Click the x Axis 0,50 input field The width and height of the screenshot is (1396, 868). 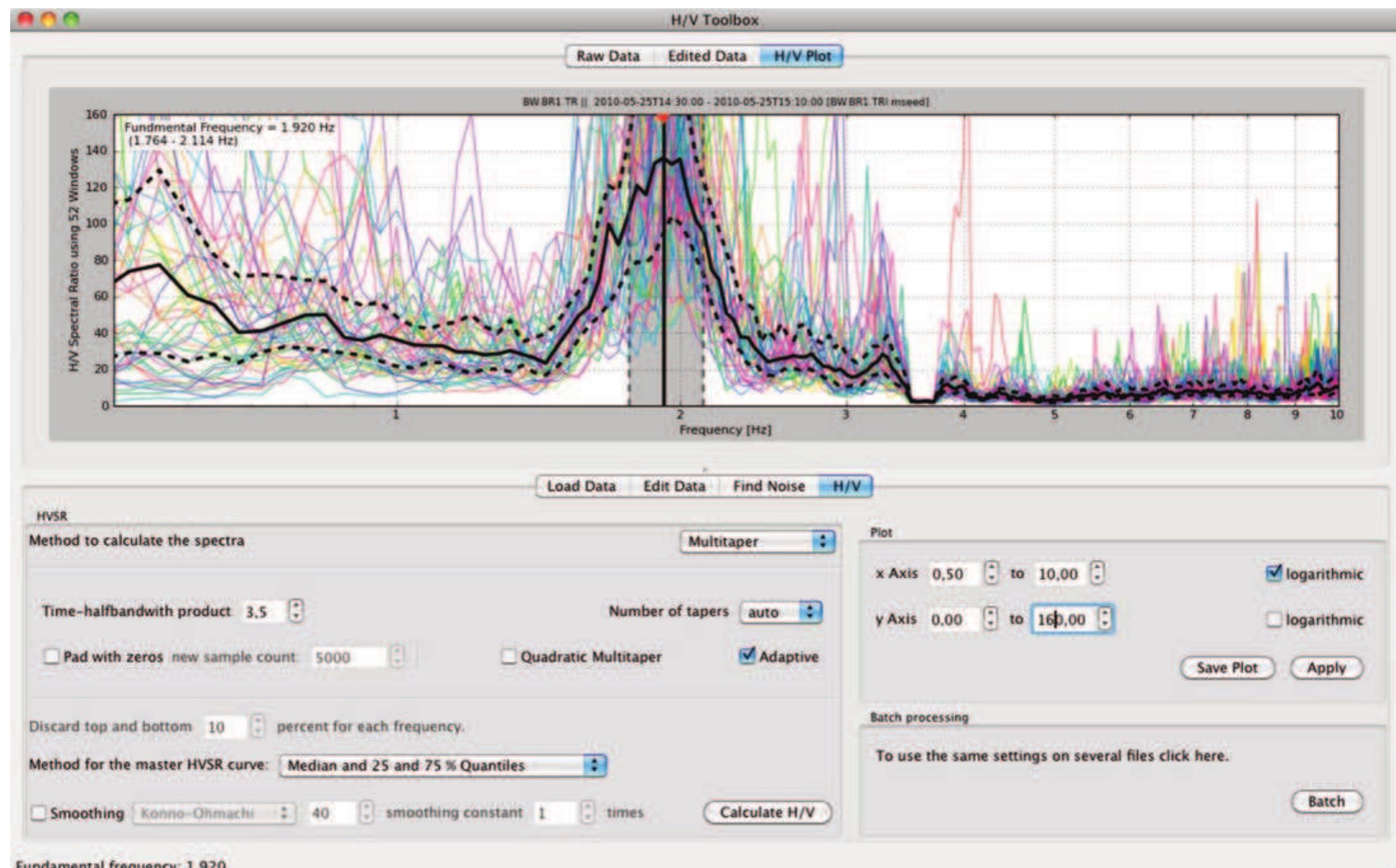pyautogui.click(x=955, y=573)
